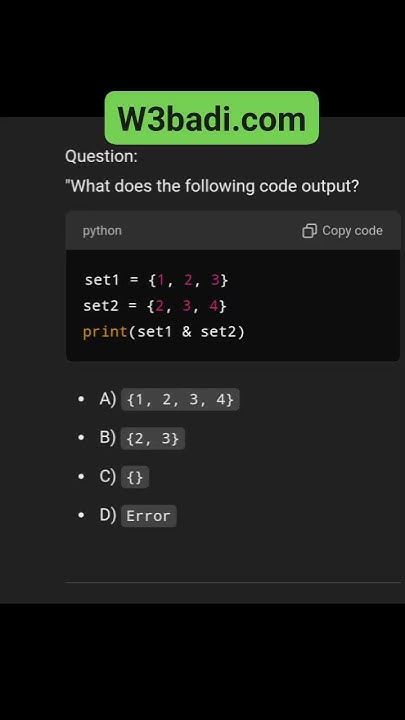Click the horizontal divider below the options
The image size is (405, 720).
[x=233, y=582]
